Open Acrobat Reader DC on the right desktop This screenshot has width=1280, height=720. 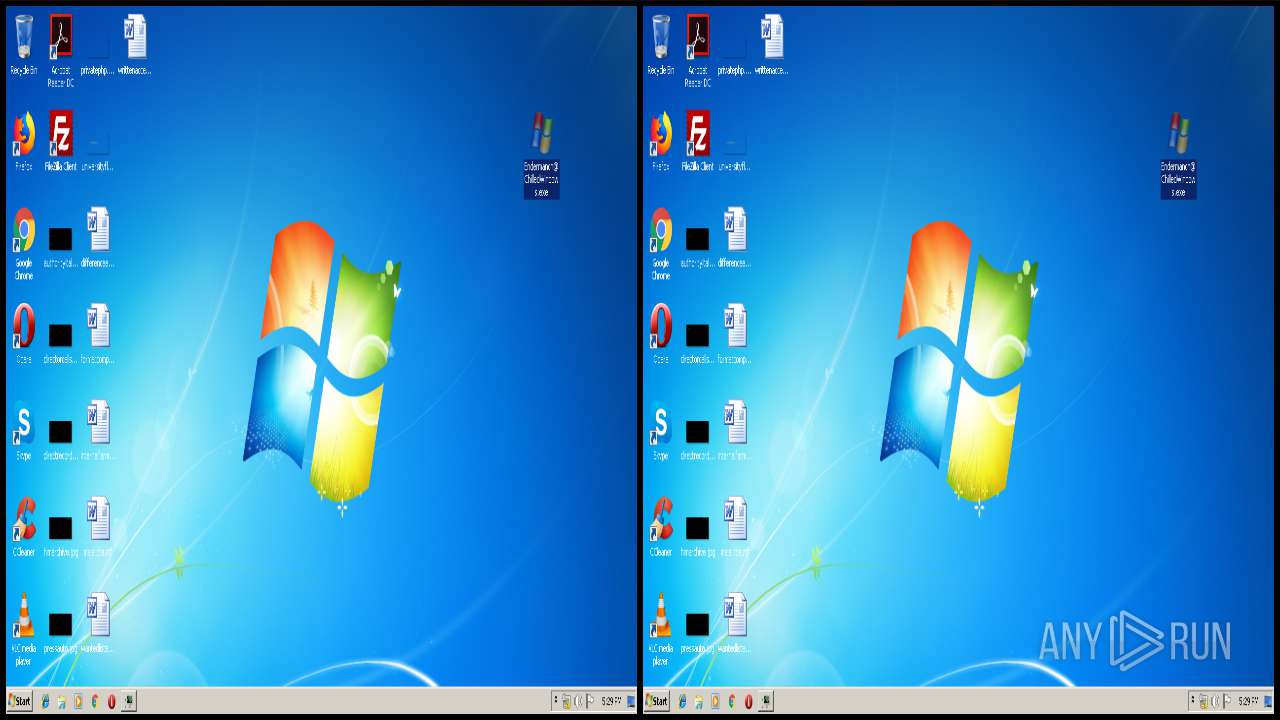pos(698,51)
